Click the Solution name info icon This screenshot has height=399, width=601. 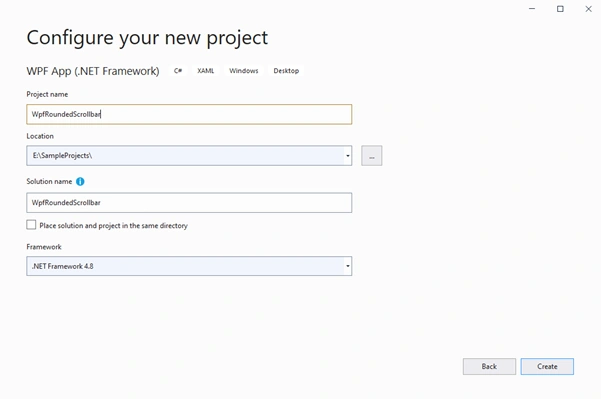[80, 182]
